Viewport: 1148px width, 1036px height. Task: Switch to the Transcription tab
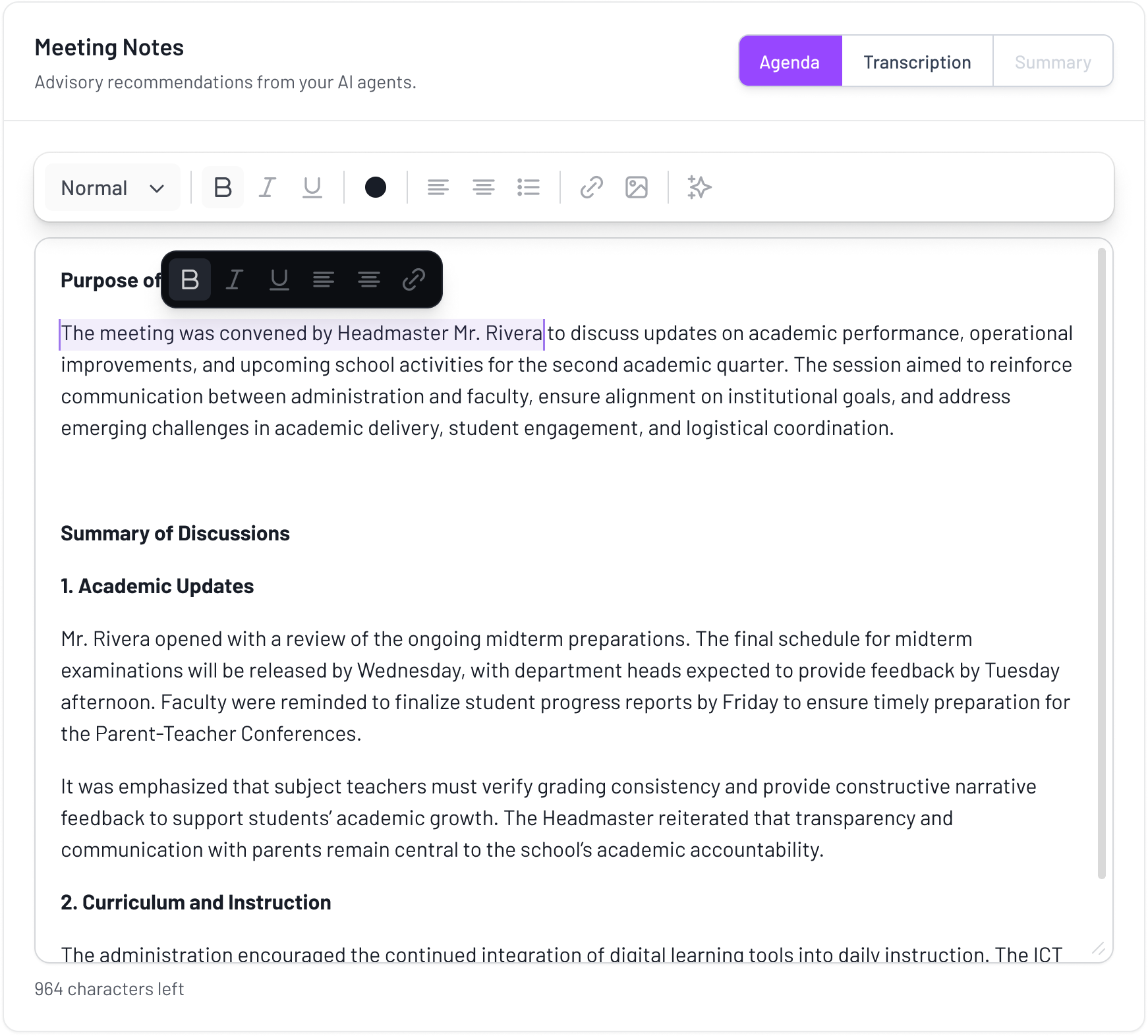pos(917,62)
